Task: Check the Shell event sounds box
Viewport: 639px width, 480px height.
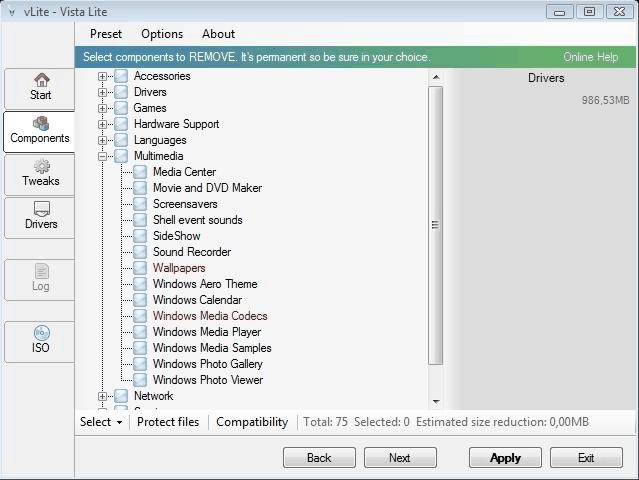Action: [140, 220]
